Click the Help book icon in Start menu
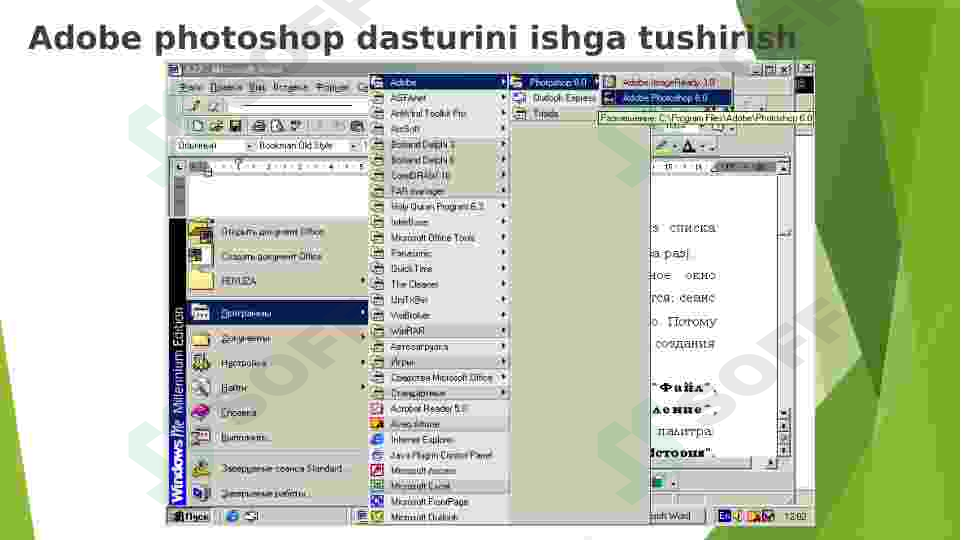Screen dimensions: 961x540 click(200, 412)
